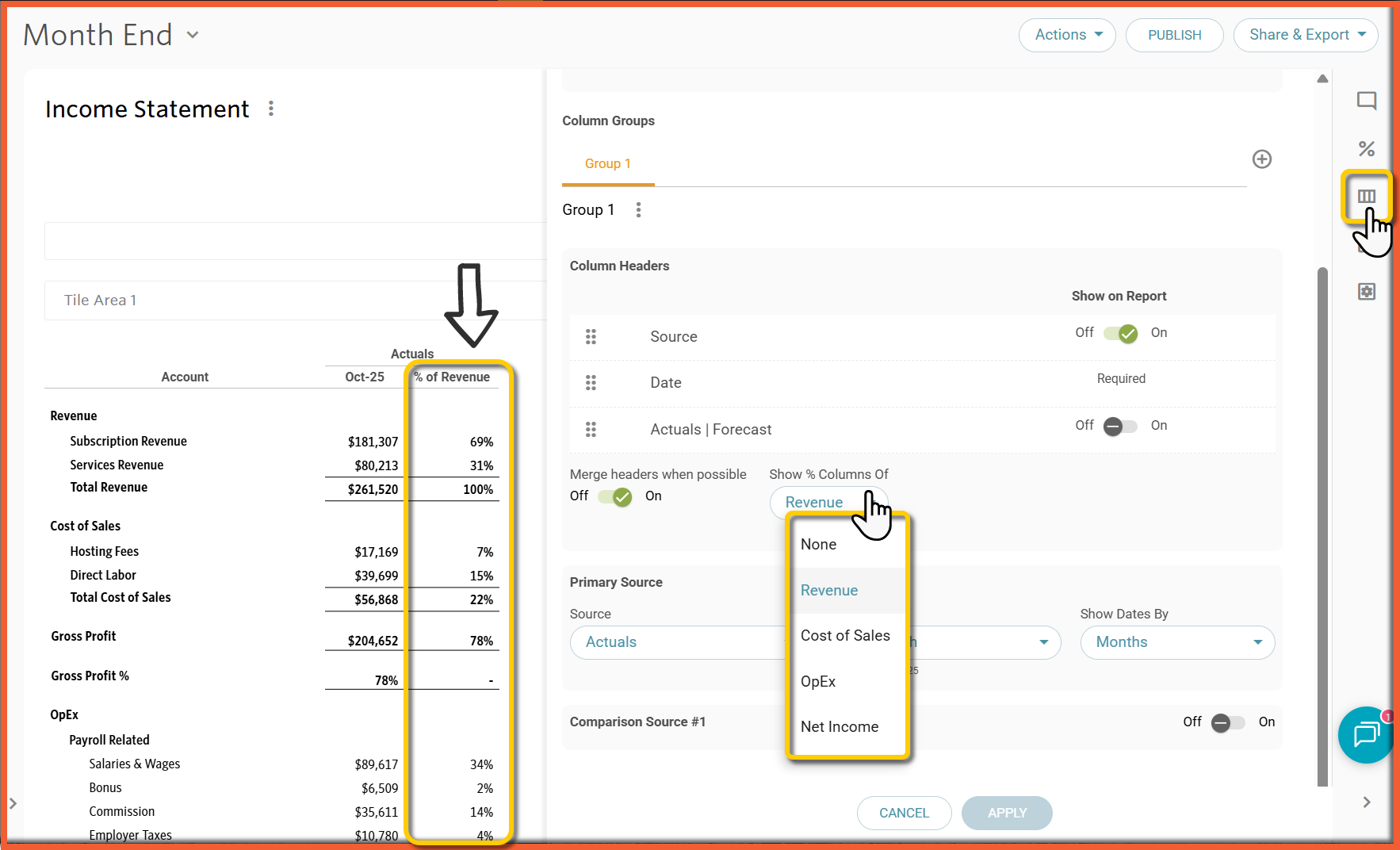Turn on Comparison Source #1 toggle
1400x850 pixels.
[1228, 722]
